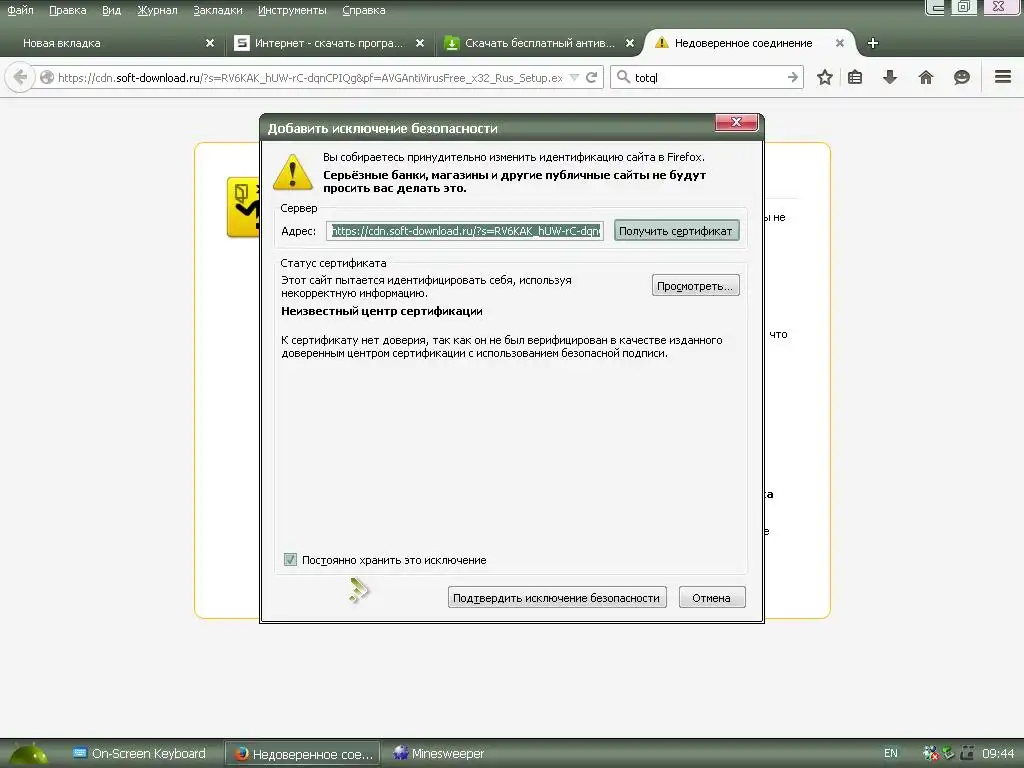1024x768 pixels.
Task: Click the Просмотреть... button
Action: [x=695, y=285]
